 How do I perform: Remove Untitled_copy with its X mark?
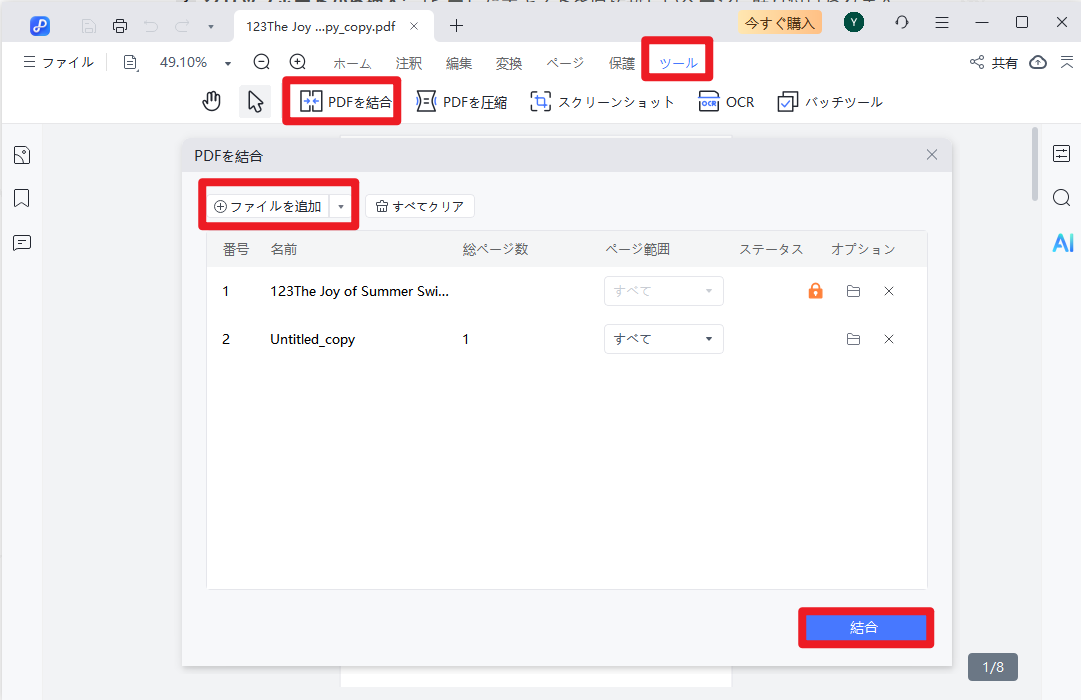(889, 339)
